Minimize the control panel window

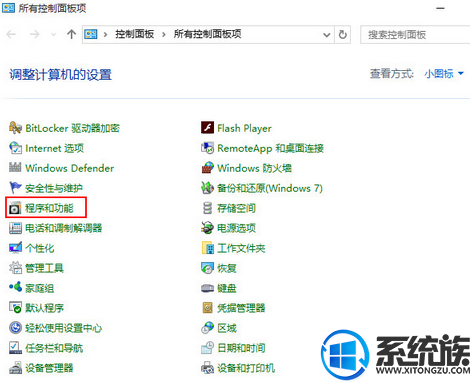click(441, 8)
